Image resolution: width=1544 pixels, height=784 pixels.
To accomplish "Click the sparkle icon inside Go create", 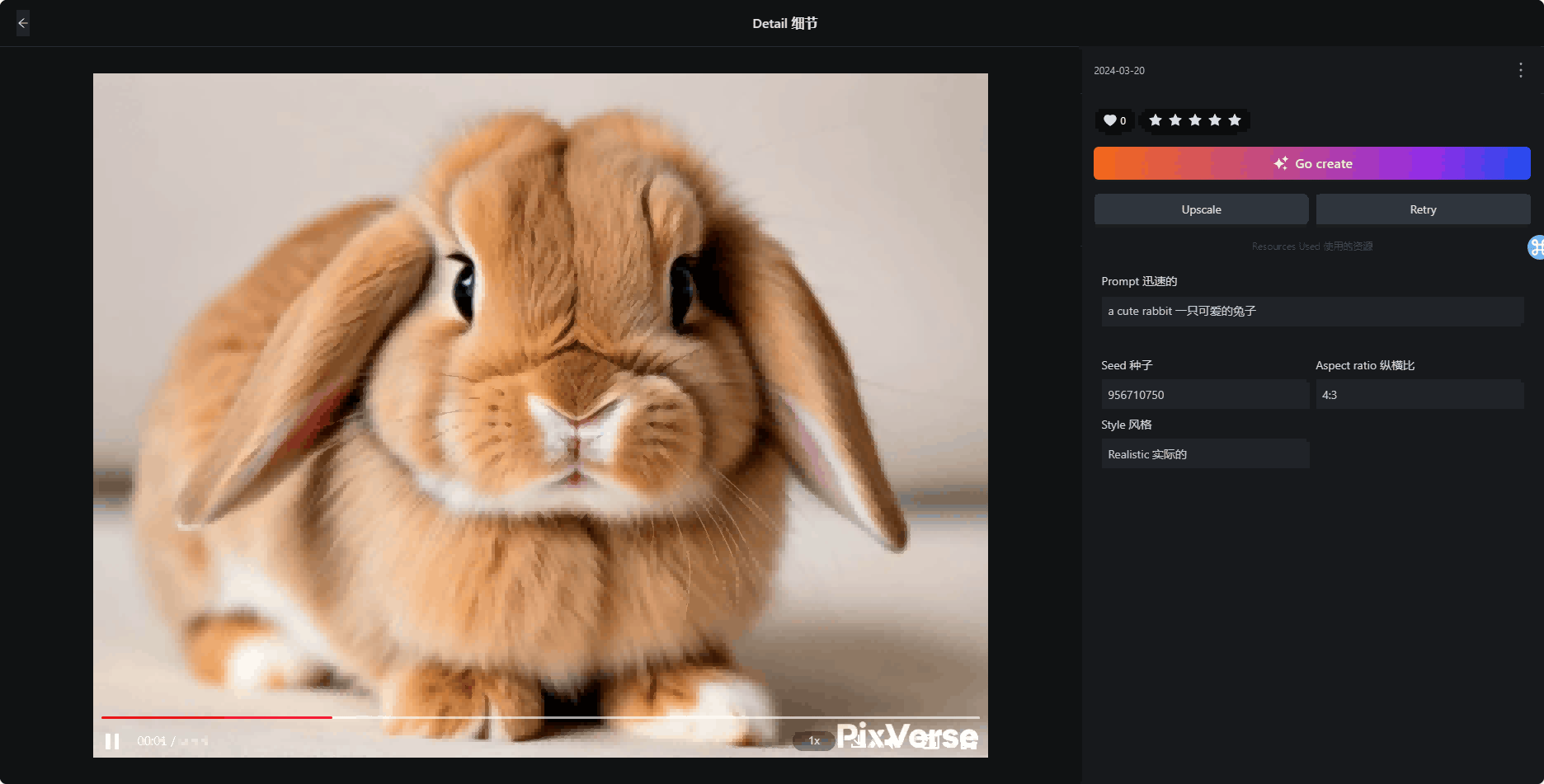I will pyautogui.click(x=1279, y=163).
